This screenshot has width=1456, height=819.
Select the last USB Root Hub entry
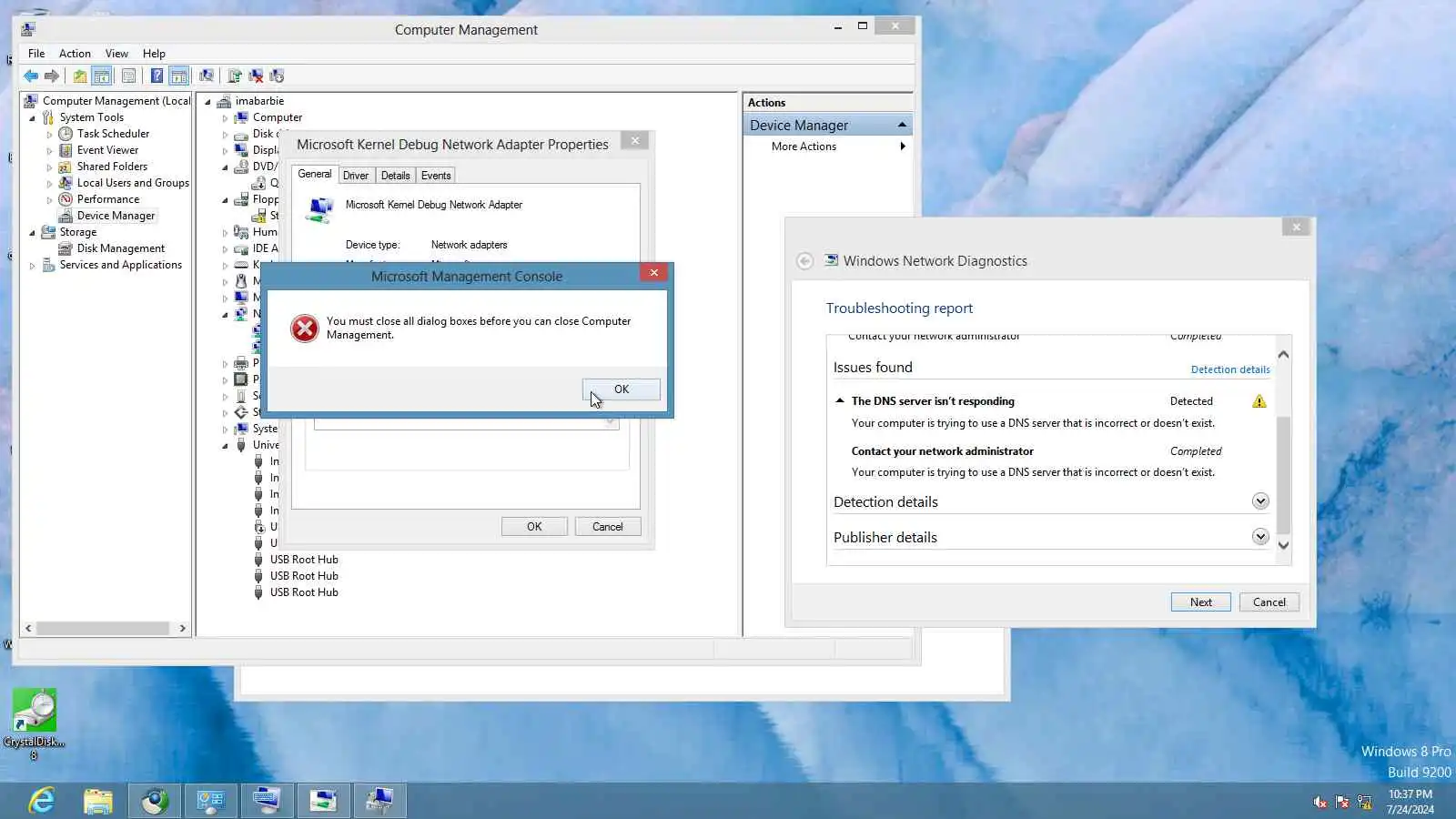(304, 592)
